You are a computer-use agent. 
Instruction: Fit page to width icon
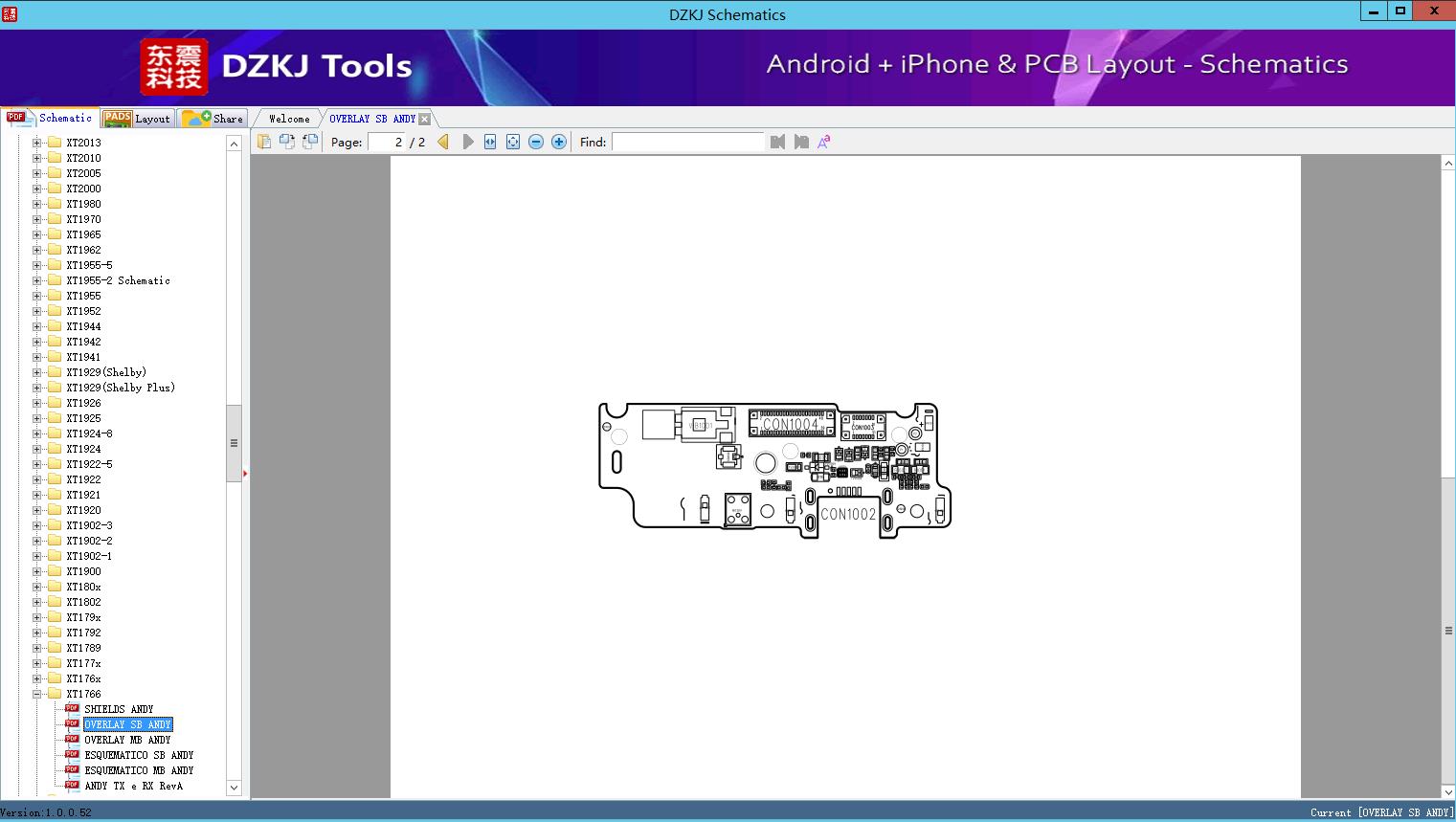tap(490, 142)
